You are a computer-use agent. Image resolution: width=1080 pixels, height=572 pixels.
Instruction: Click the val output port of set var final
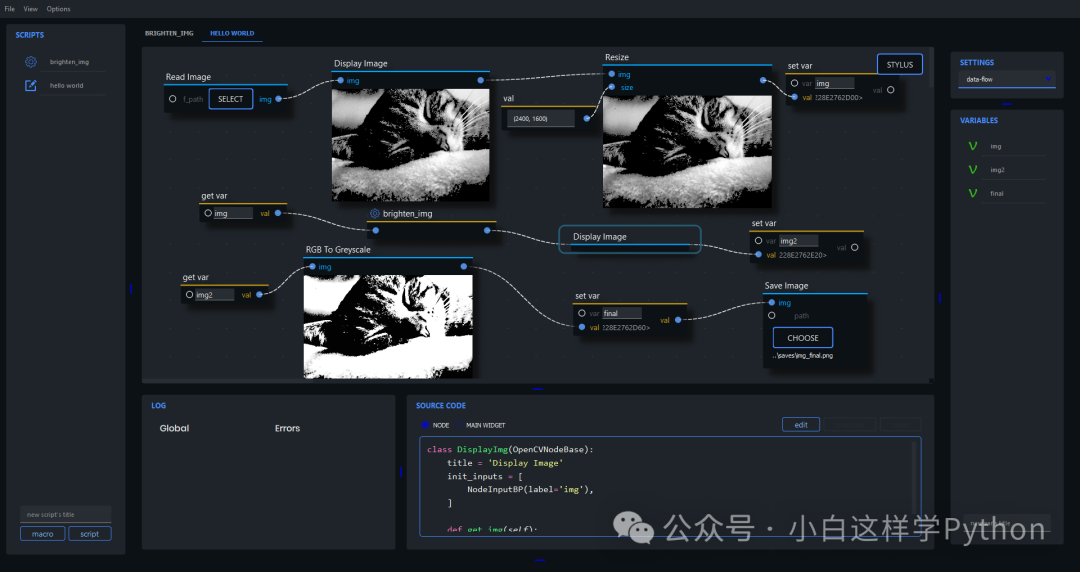coord(678,320)
